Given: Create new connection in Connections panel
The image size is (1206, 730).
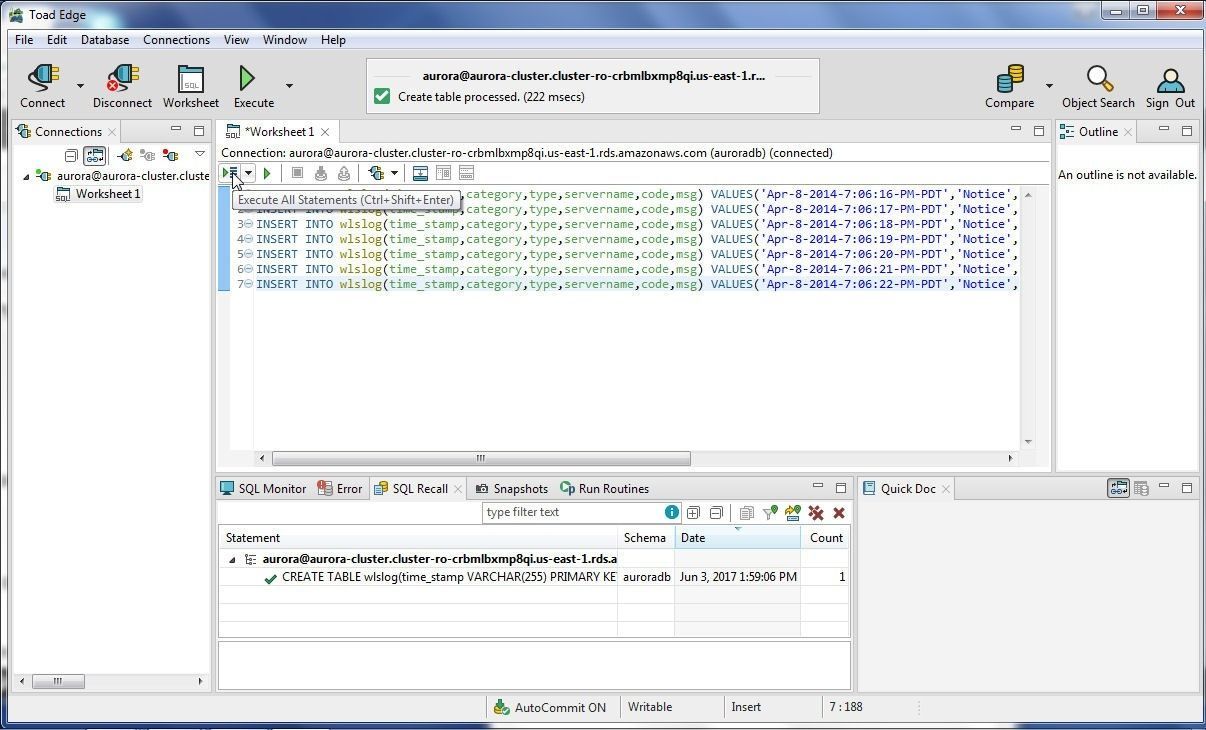Looking at the screenshot, I should click(x=125, y=155).
